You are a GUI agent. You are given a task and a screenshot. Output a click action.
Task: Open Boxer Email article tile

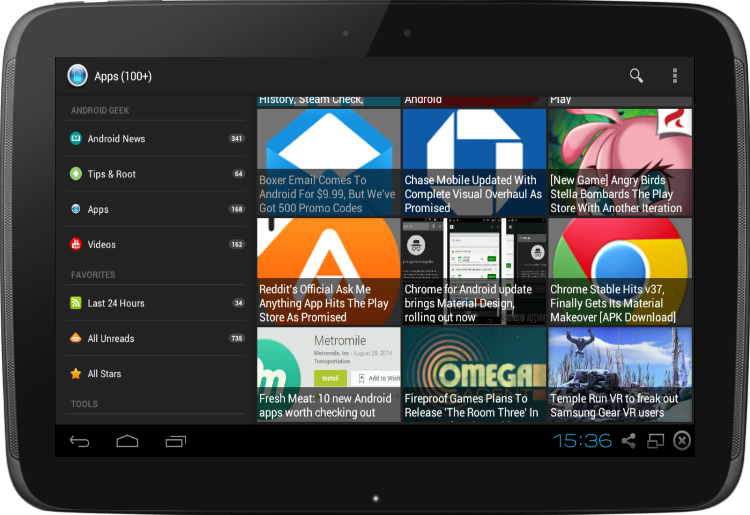tap(329, 162)
